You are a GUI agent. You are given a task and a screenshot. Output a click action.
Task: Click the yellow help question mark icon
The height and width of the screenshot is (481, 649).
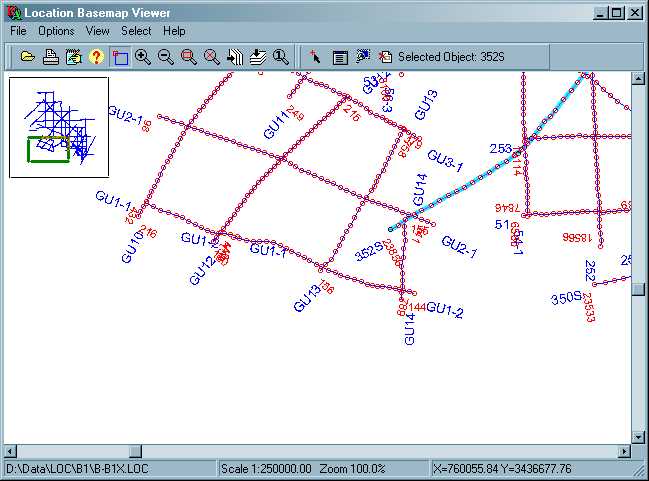tap(96, 57)
